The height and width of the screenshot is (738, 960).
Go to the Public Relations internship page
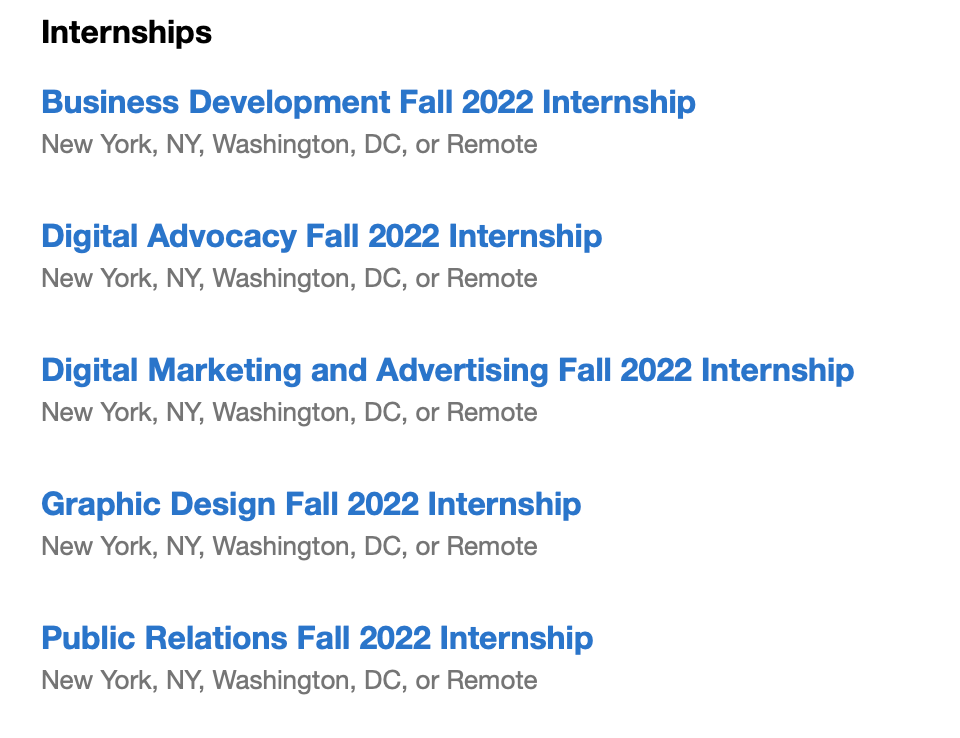317,638
